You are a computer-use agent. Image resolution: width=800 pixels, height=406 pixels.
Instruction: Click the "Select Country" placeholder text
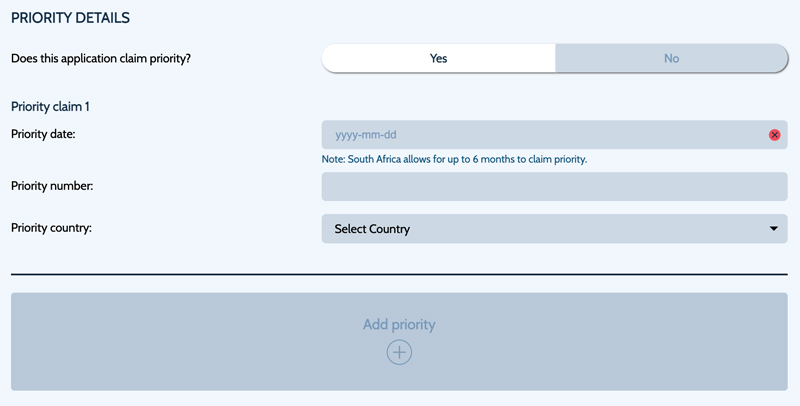(x=372, y=229)
